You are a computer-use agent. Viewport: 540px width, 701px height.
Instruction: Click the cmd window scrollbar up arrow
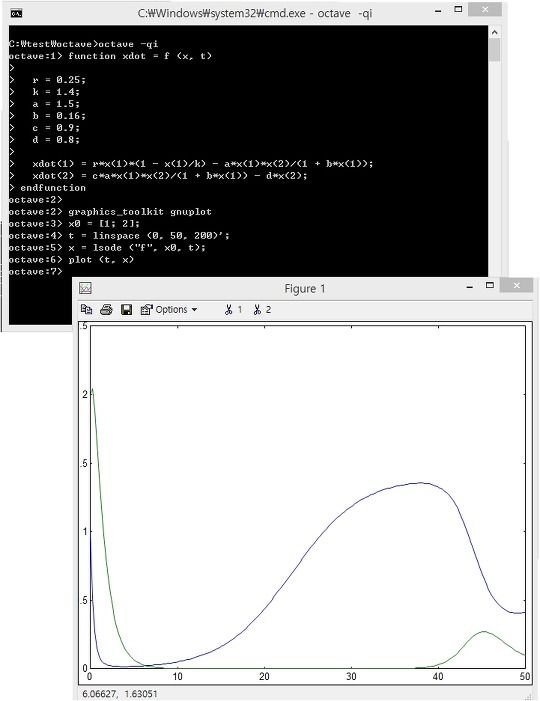click(x=494, y=32)
